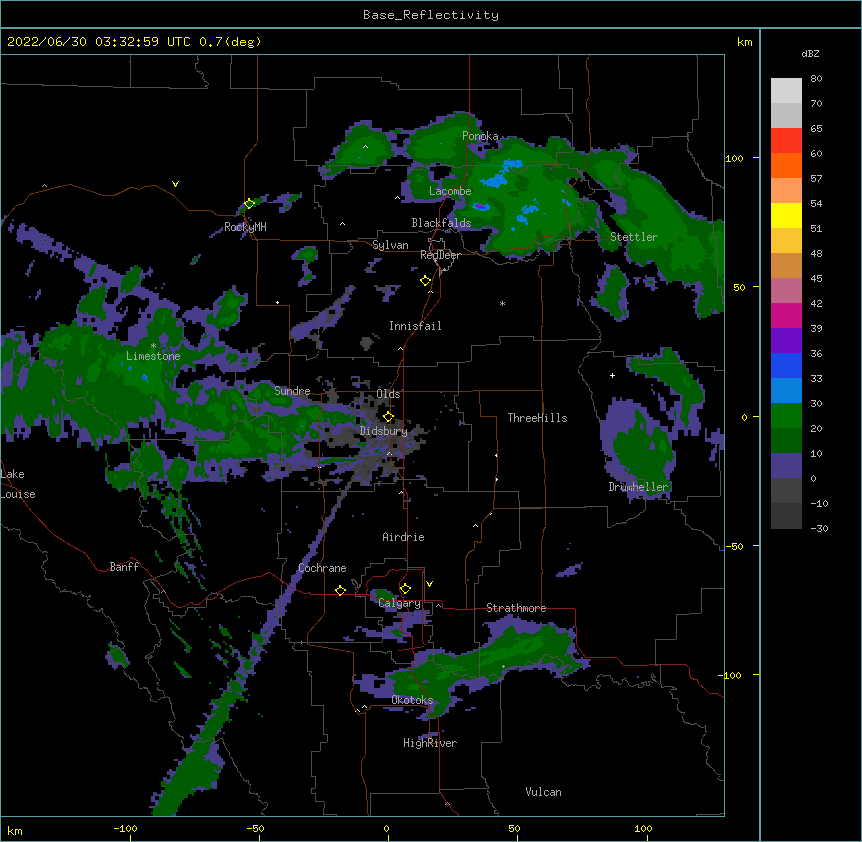Click the RedDeer city label
Image resolution: width=862 pixels, height=842 pixels.
pos(440,255)
